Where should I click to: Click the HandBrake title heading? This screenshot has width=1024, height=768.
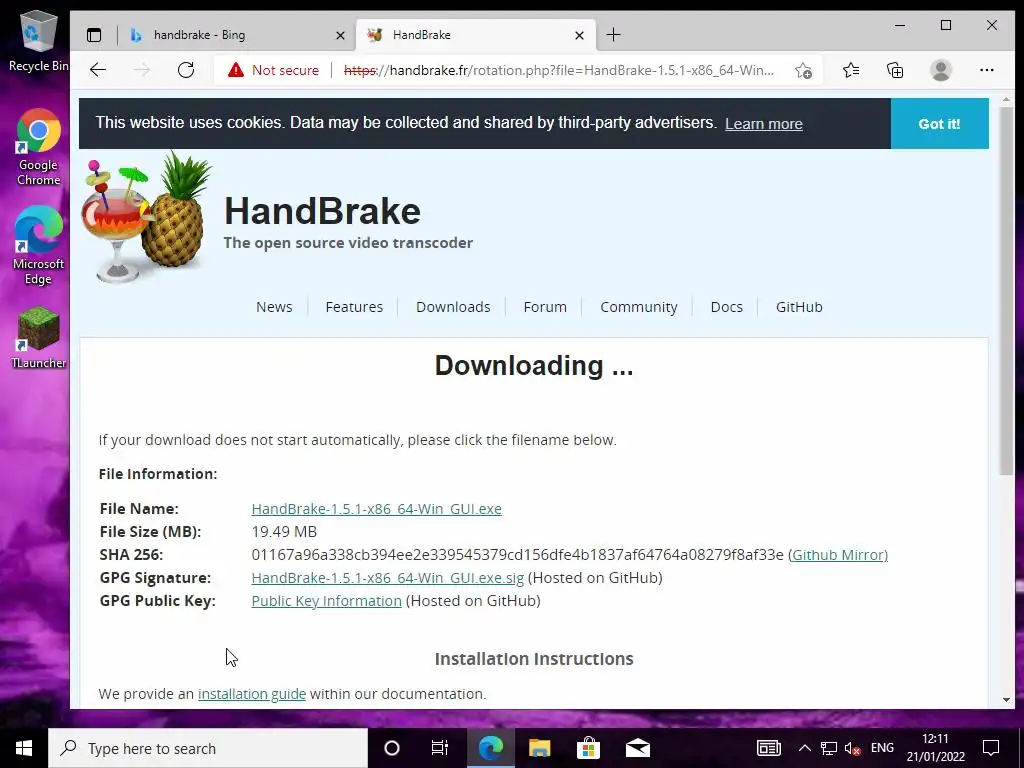coord(322,211)
